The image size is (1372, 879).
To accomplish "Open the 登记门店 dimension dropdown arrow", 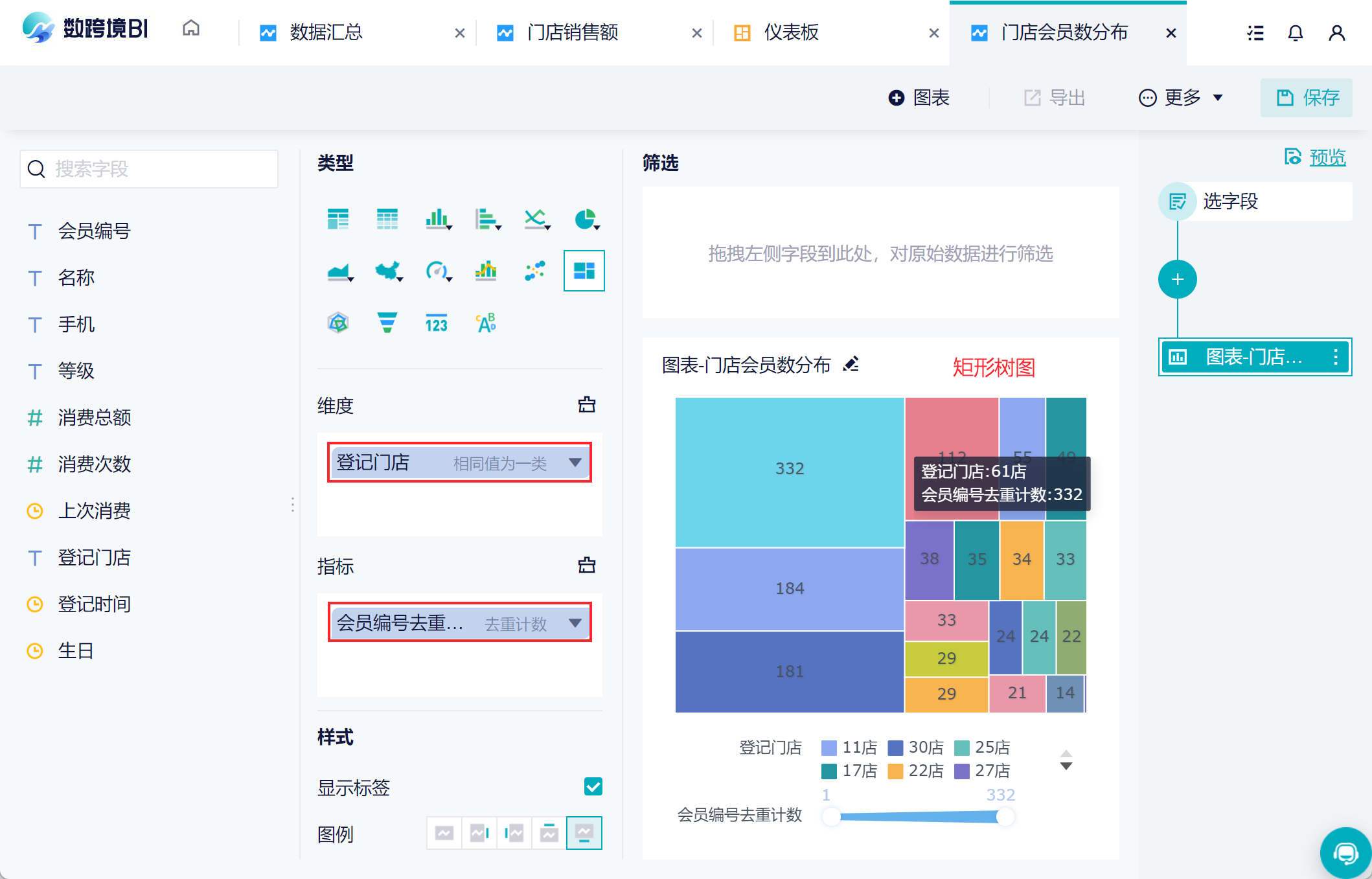I will [575, 462].
